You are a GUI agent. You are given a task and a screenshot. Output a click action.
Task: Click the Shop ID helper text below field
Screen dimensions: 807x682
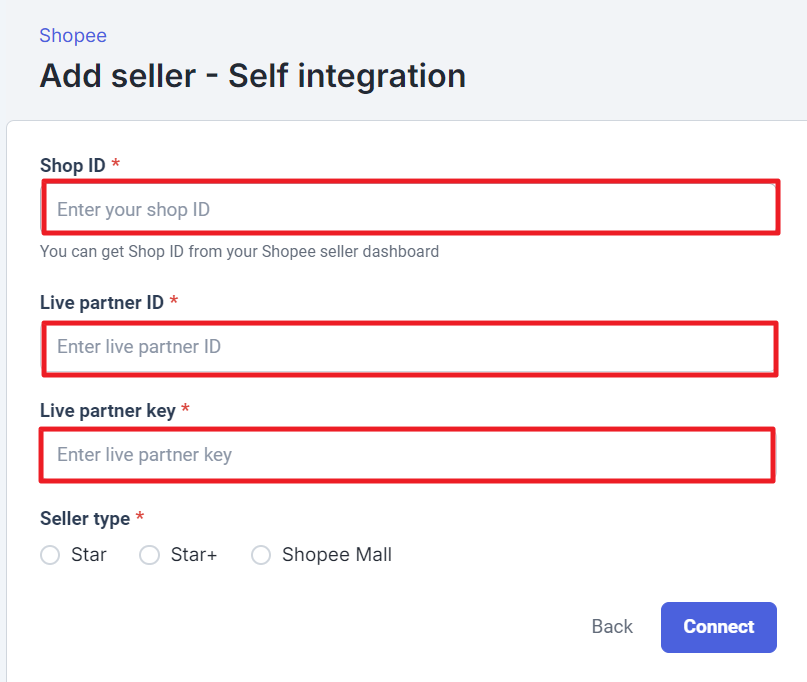point(239,252)
